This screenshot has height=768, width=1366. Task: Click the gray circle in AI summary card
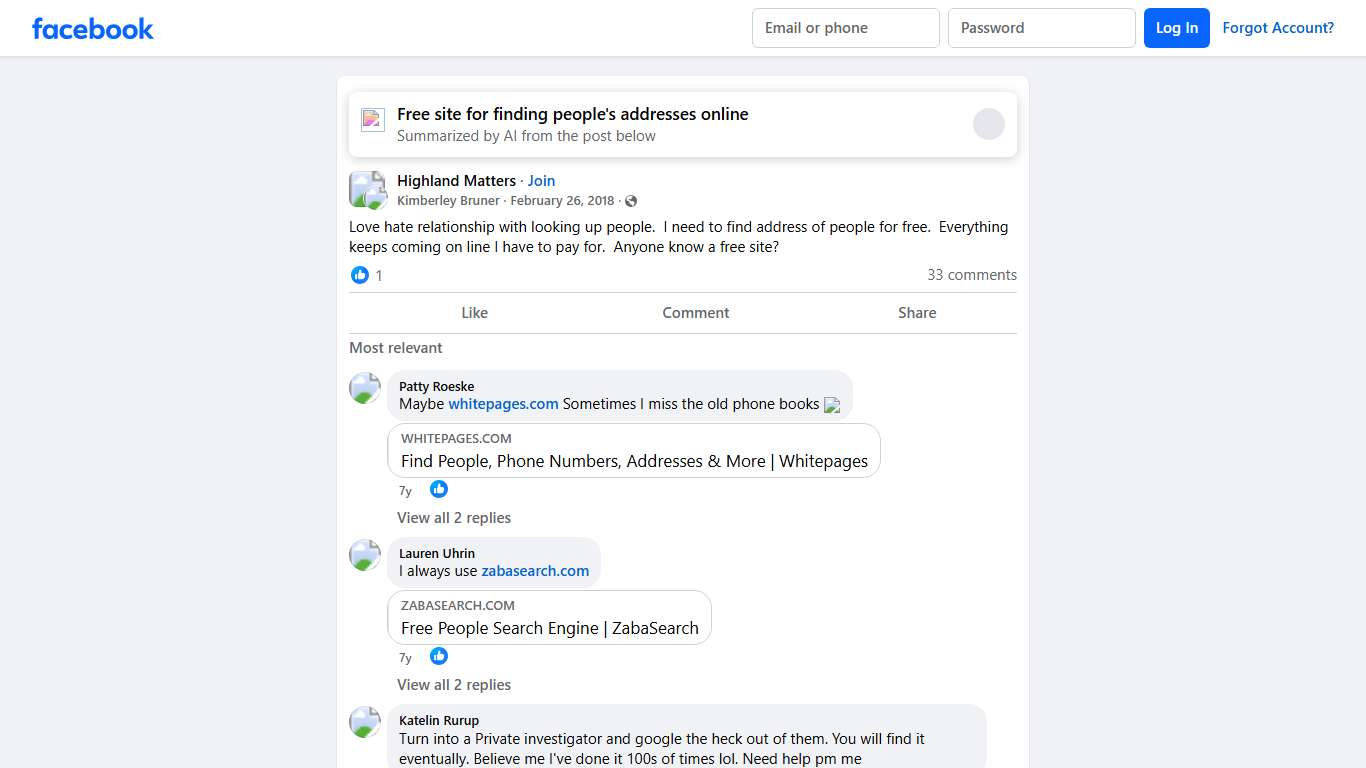tap(989, 124)
